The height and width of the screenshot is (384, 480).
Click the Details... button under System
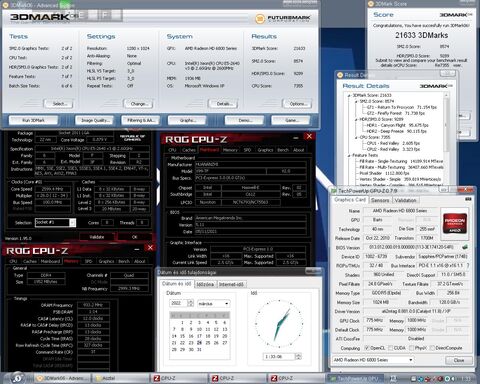tap(224, 104)
